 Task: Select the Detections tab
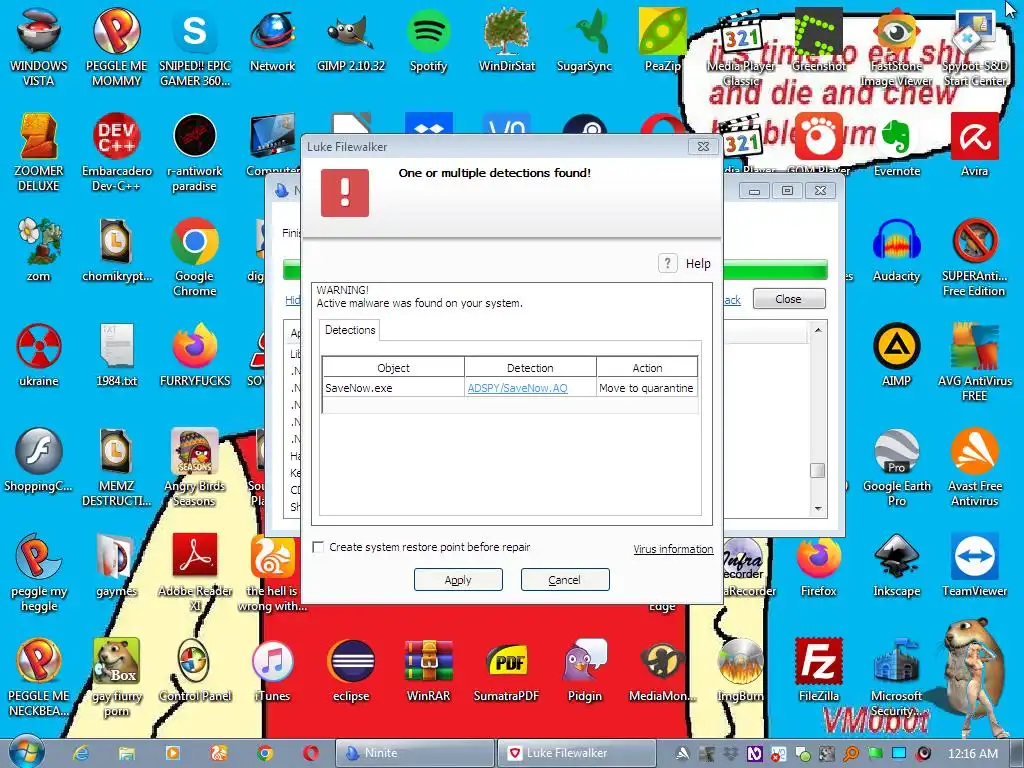350,330
